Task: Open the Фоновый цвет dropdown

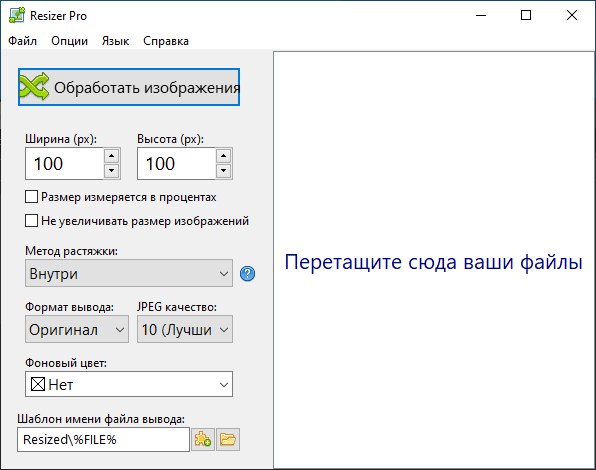Action: [129, 384]
